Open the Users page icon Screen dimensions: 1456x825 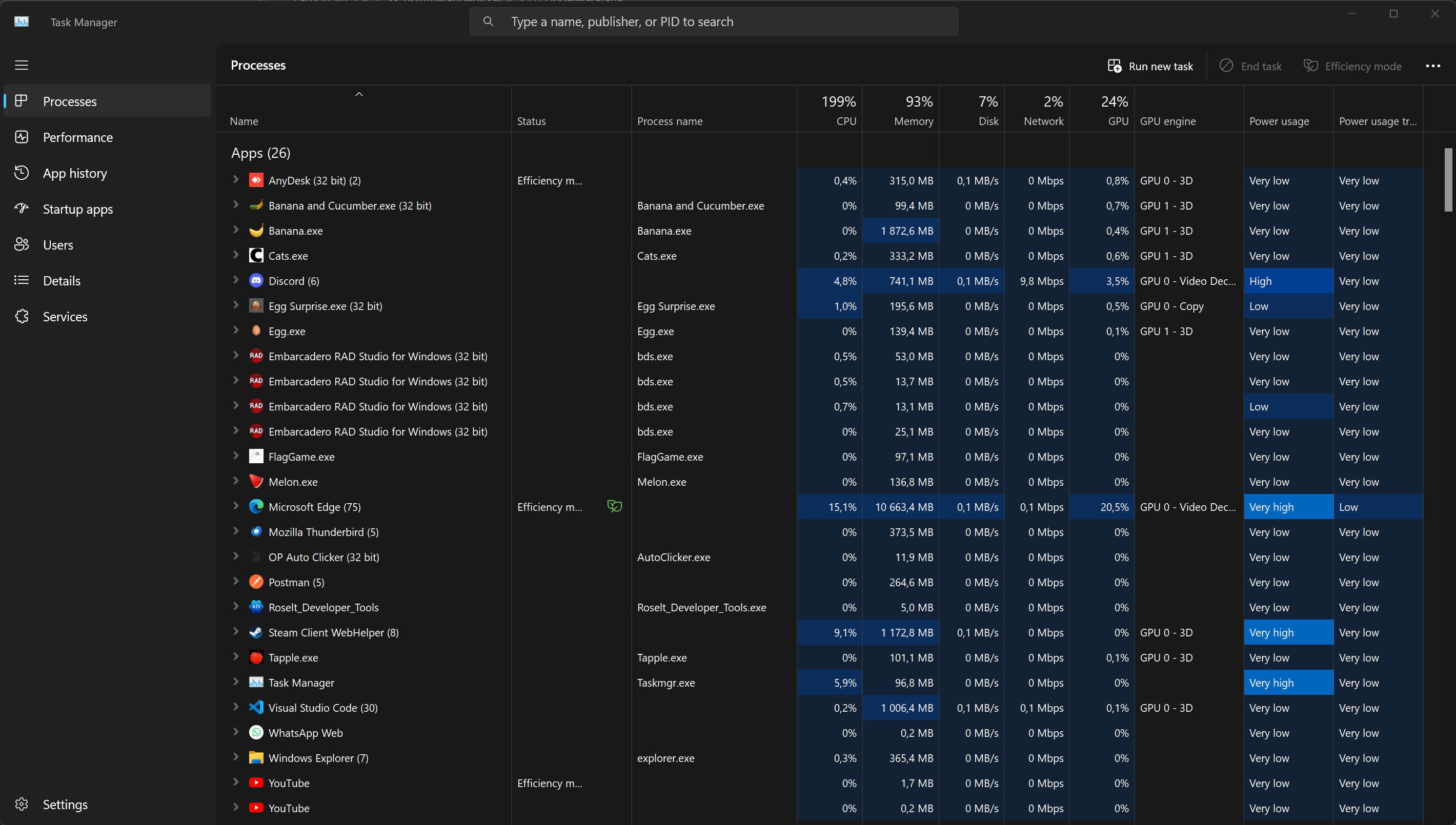coord(22,245)
